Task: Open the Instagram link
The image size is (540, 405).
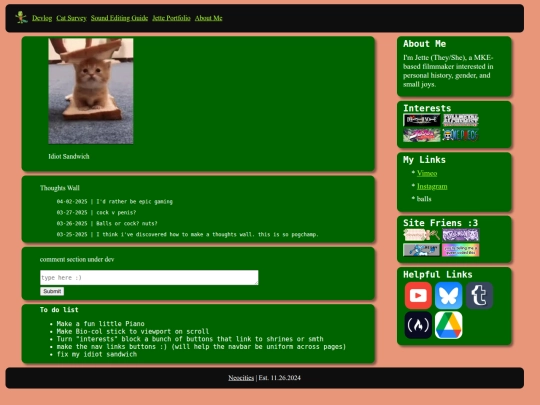Action: point(432,186)
